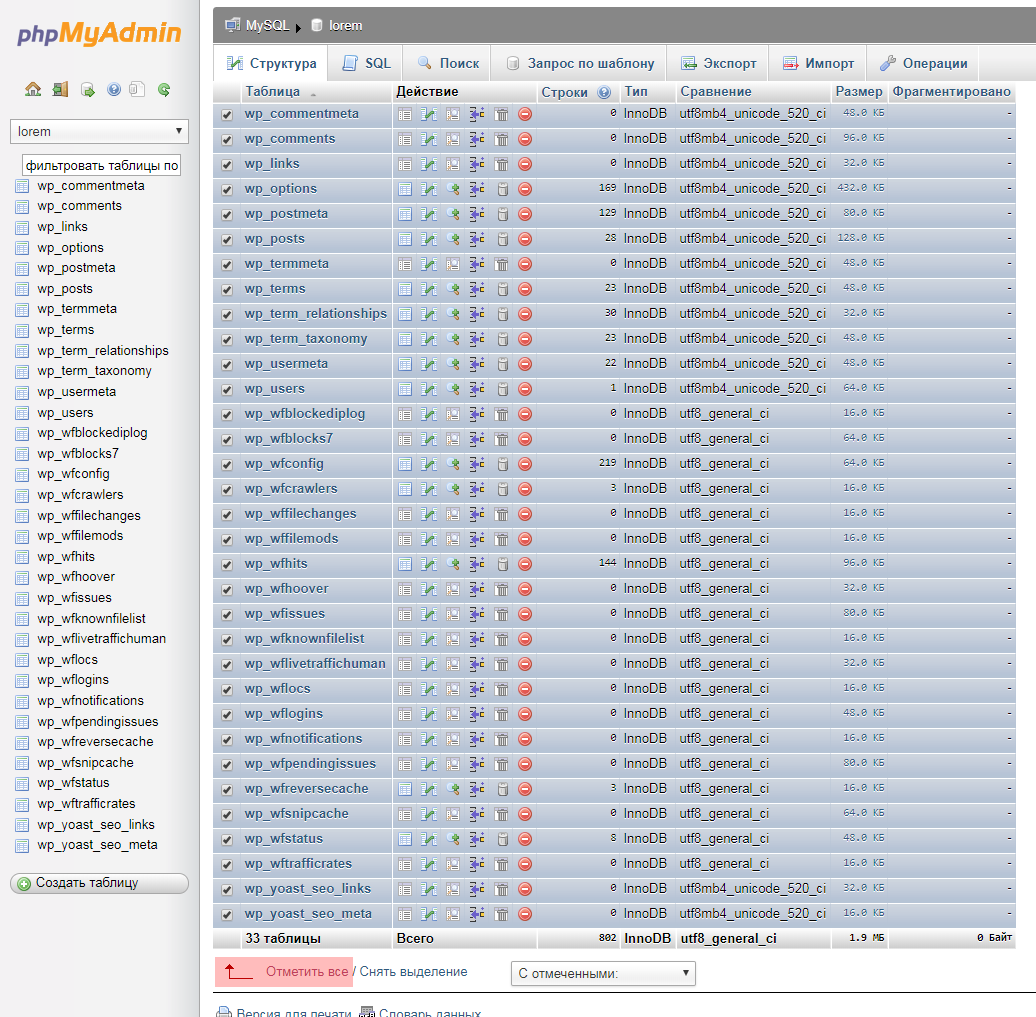
Task: Click the wp_term_relationships table name in main table
Action: tap(315, 313)
